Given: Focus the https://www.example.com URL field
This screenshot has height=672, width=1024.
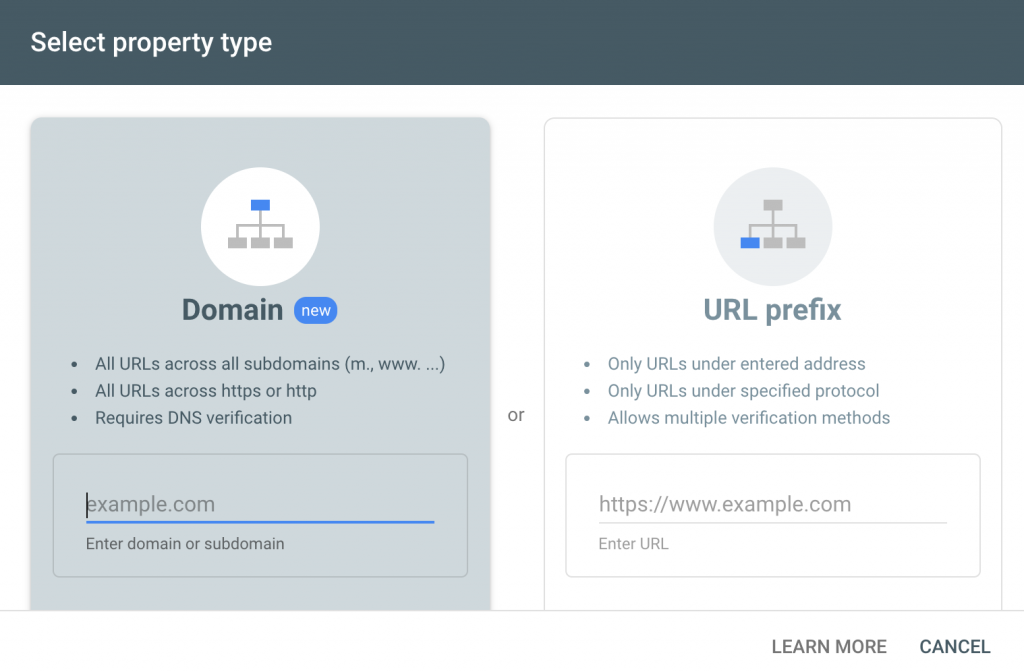Looking at the screenshot, I should click(x=772, y=505).
